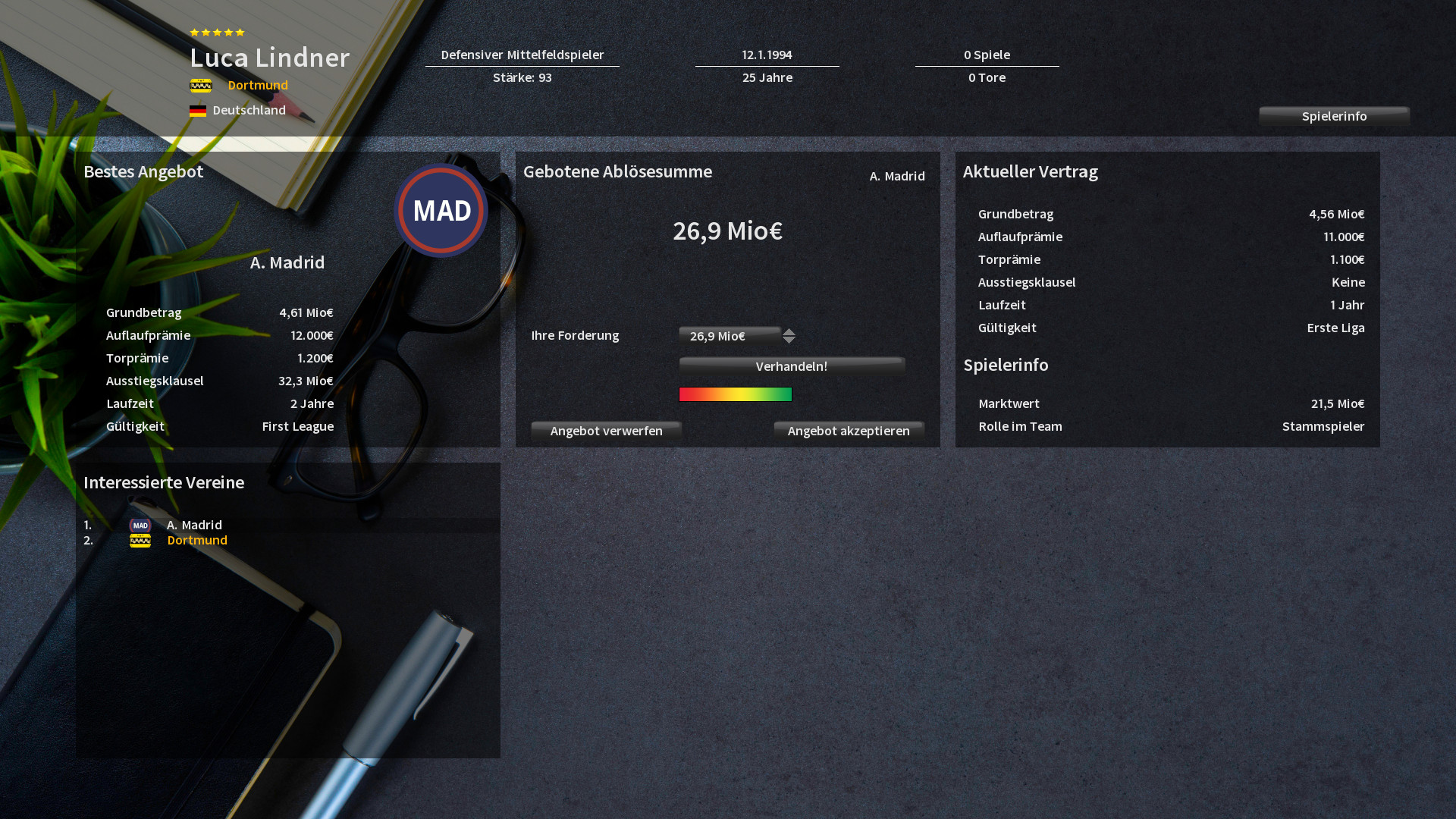Click the five-star rating above Luca Lindner

click(x=217, y=33)
